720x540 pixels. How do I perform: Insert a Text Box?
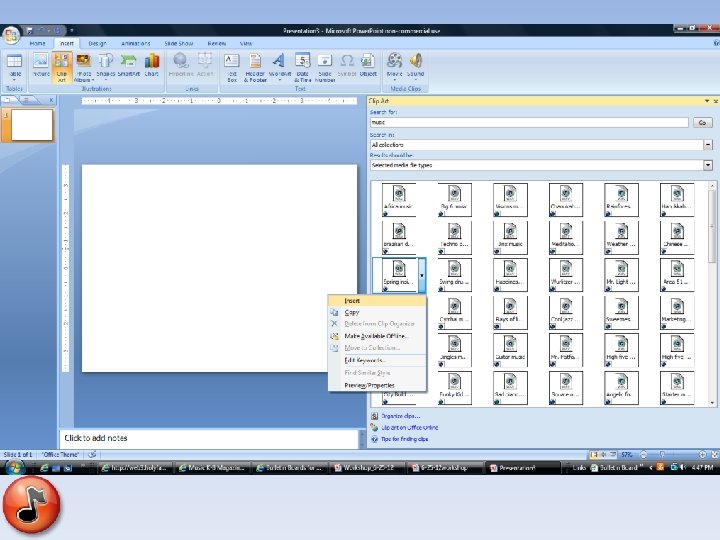(232, 67)
